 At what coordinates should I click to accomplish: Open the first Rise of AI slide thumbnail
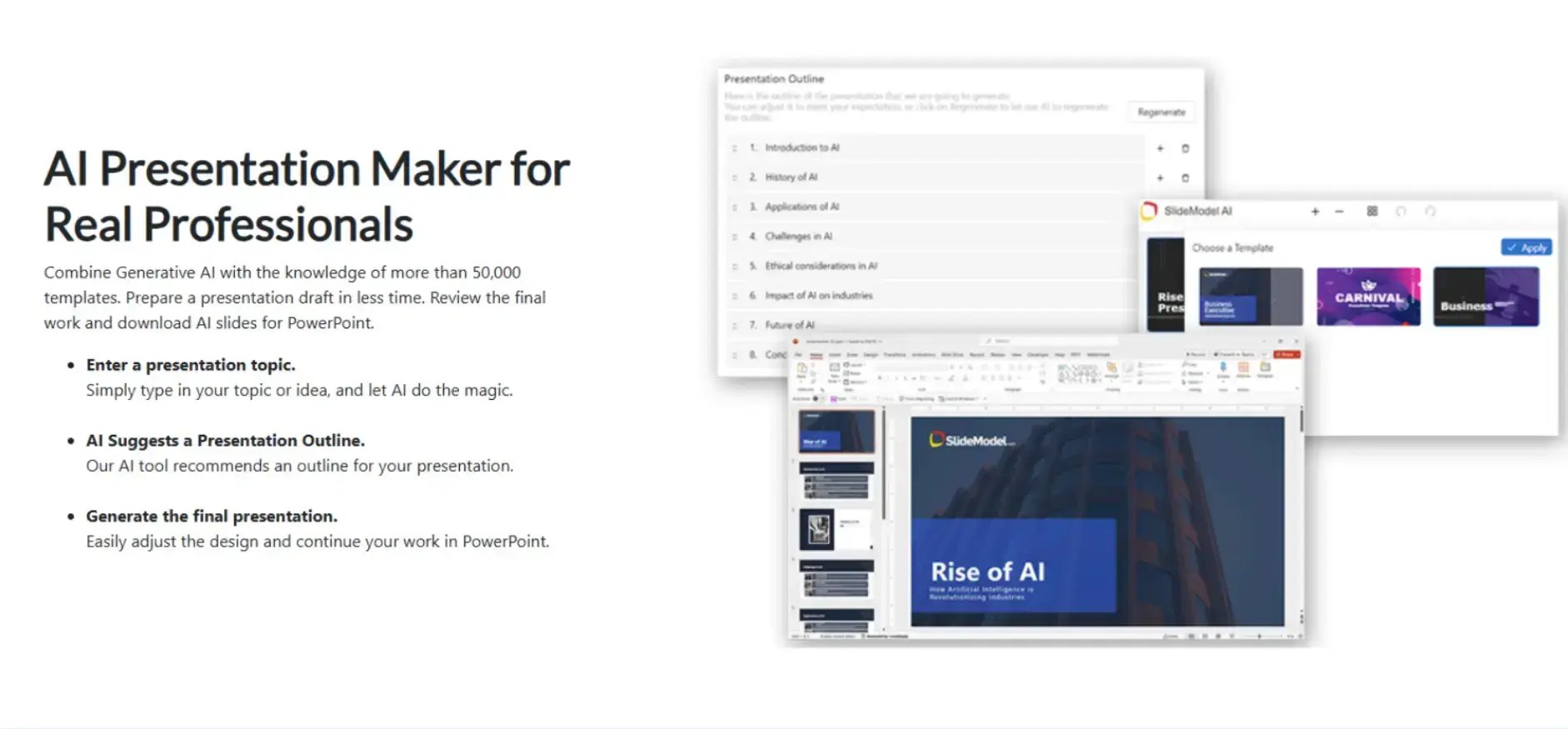click(x=836, y=431)
